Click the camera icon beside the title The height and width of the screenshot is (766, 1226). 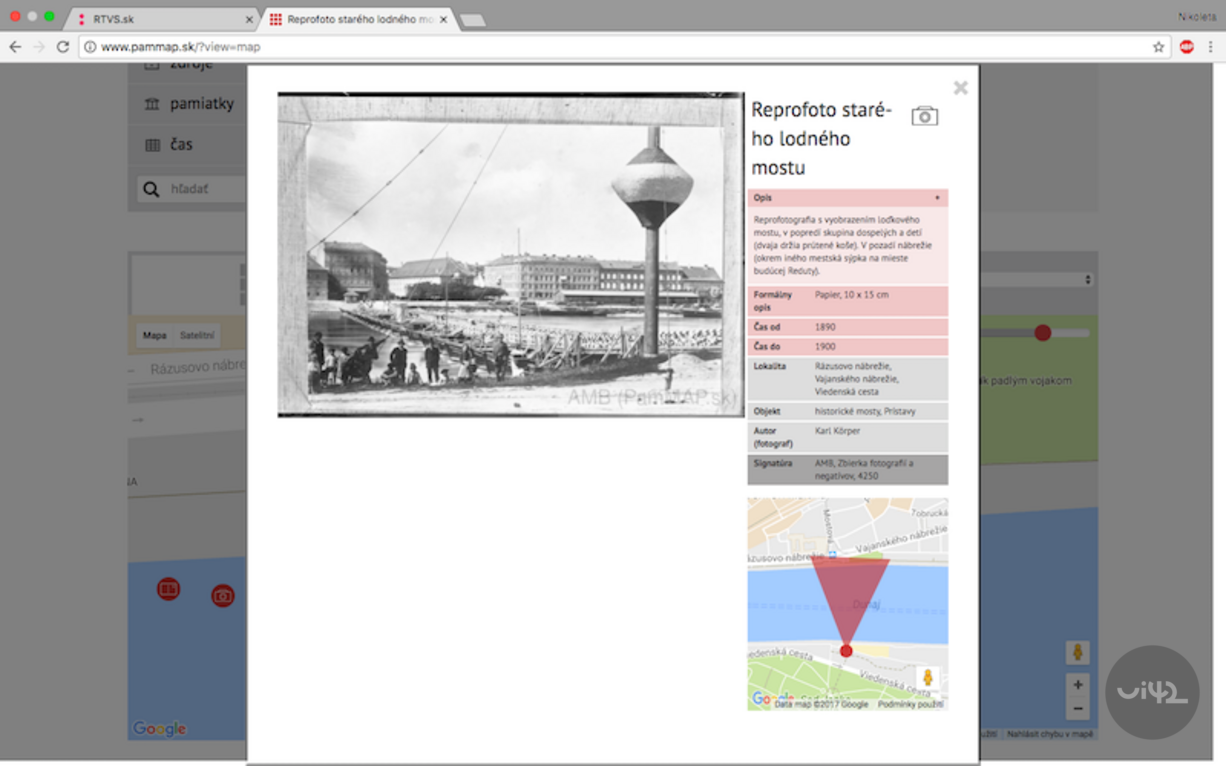(924, 116)
